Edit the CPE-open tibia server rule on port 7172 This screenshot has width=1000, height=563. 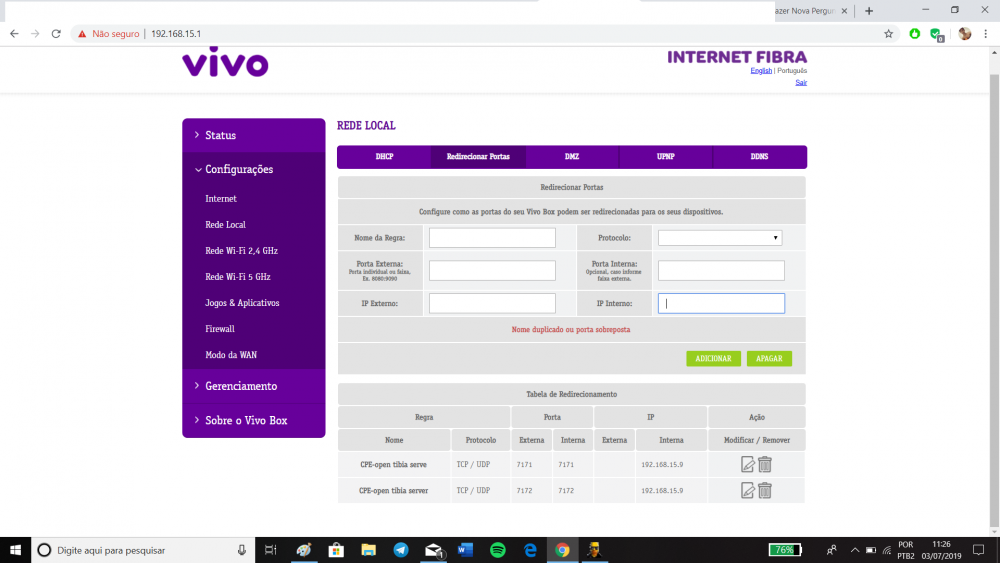pyautogui.click(x=747, y=490)
